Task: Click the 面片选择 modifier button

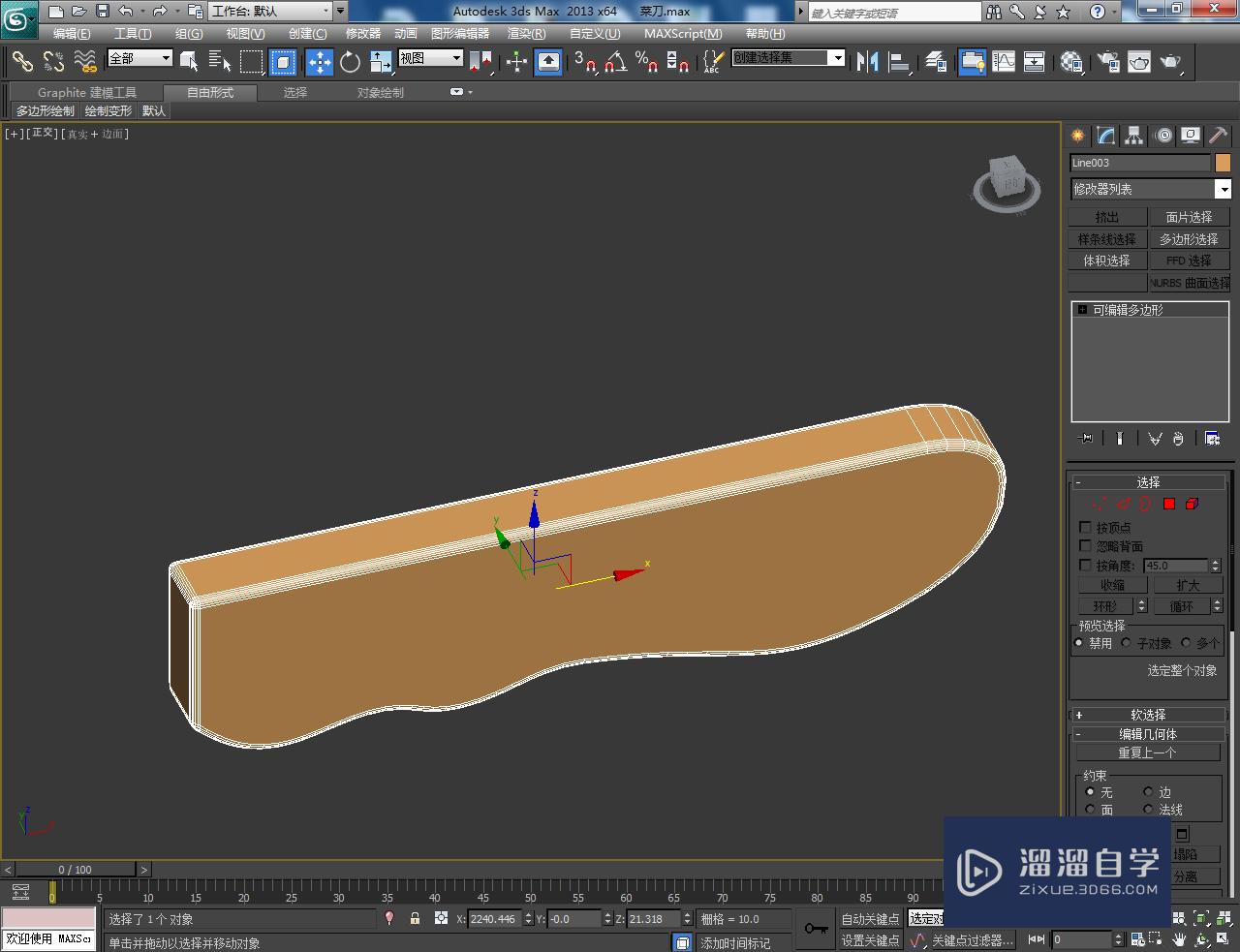Action: coord(1189,217)
